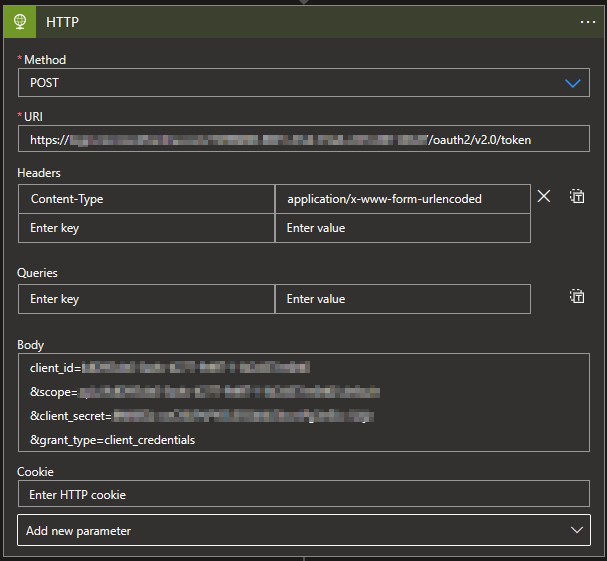This screenshot has width=607, height=561.
Task: Switch Headers to text mode icon
Action: (577, 196)
